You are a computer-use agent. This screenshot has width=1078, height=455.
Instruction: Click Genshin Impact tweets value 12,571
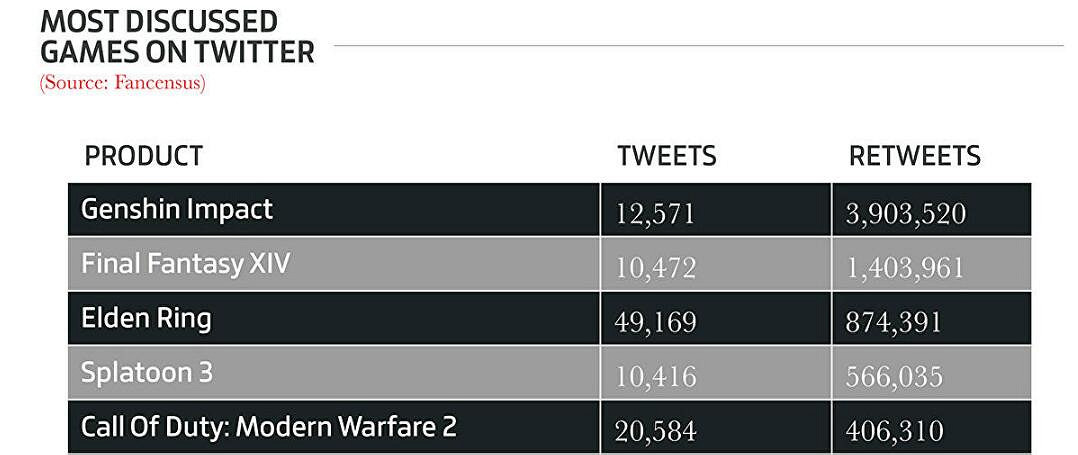pyautogui.click(x=656, y=214)
